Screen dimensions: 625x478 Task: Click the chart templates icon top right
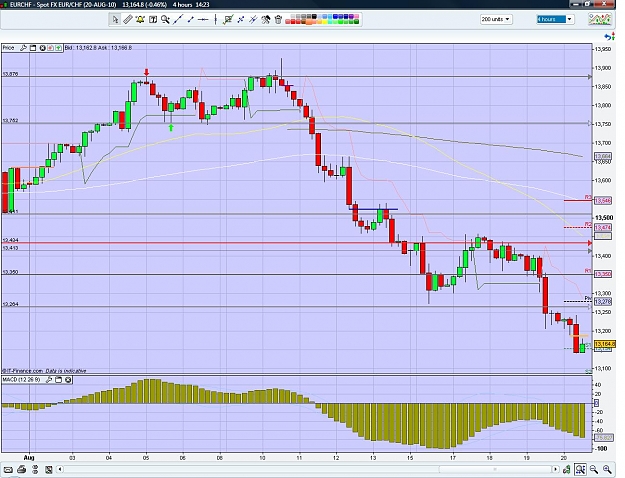[600, 19]
